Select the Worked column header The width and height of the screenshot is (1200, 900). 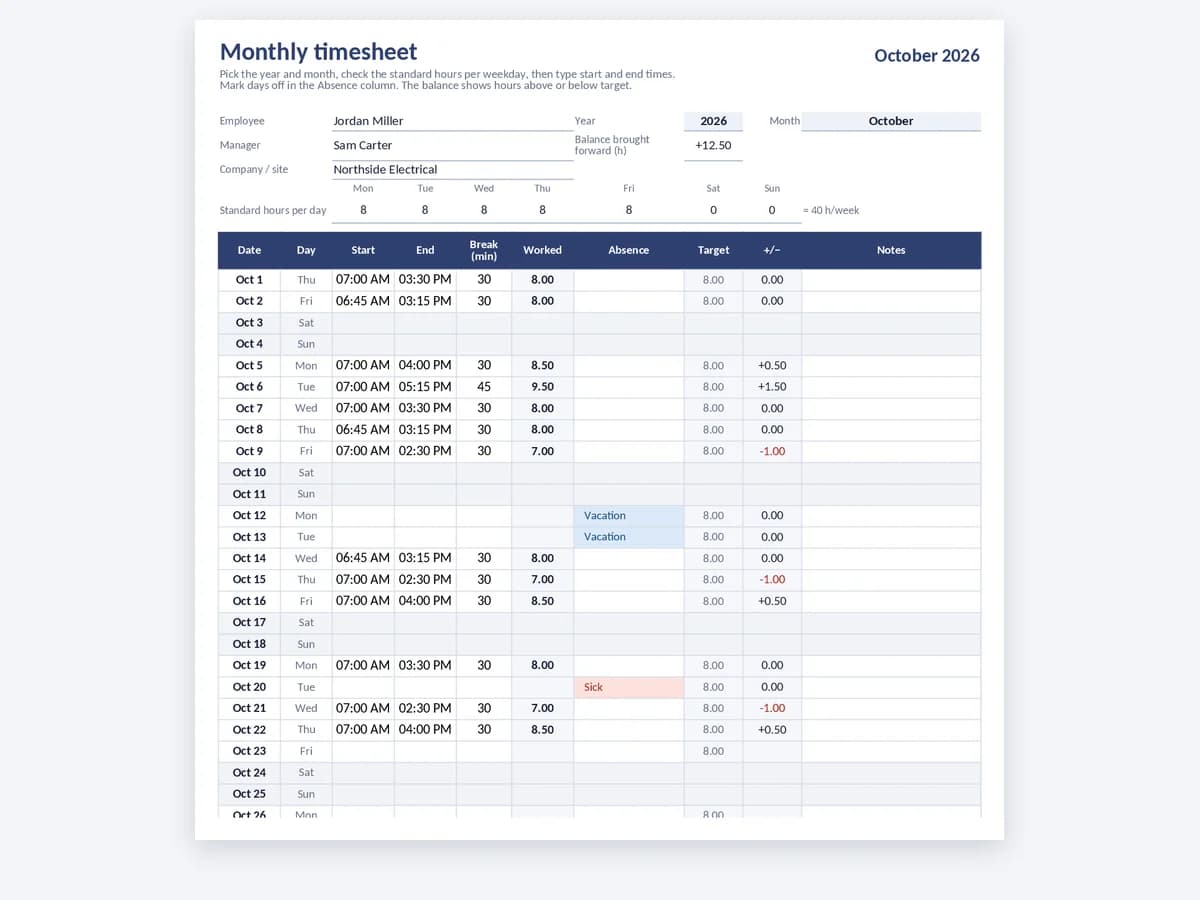point(542,250)
